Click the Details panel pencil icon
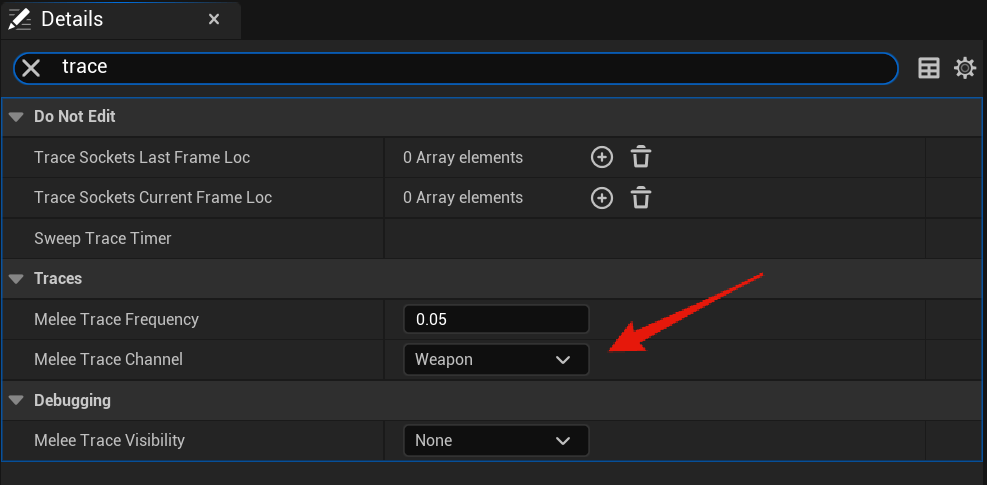Viewport: 987px width, 485px height. point(19,19)
